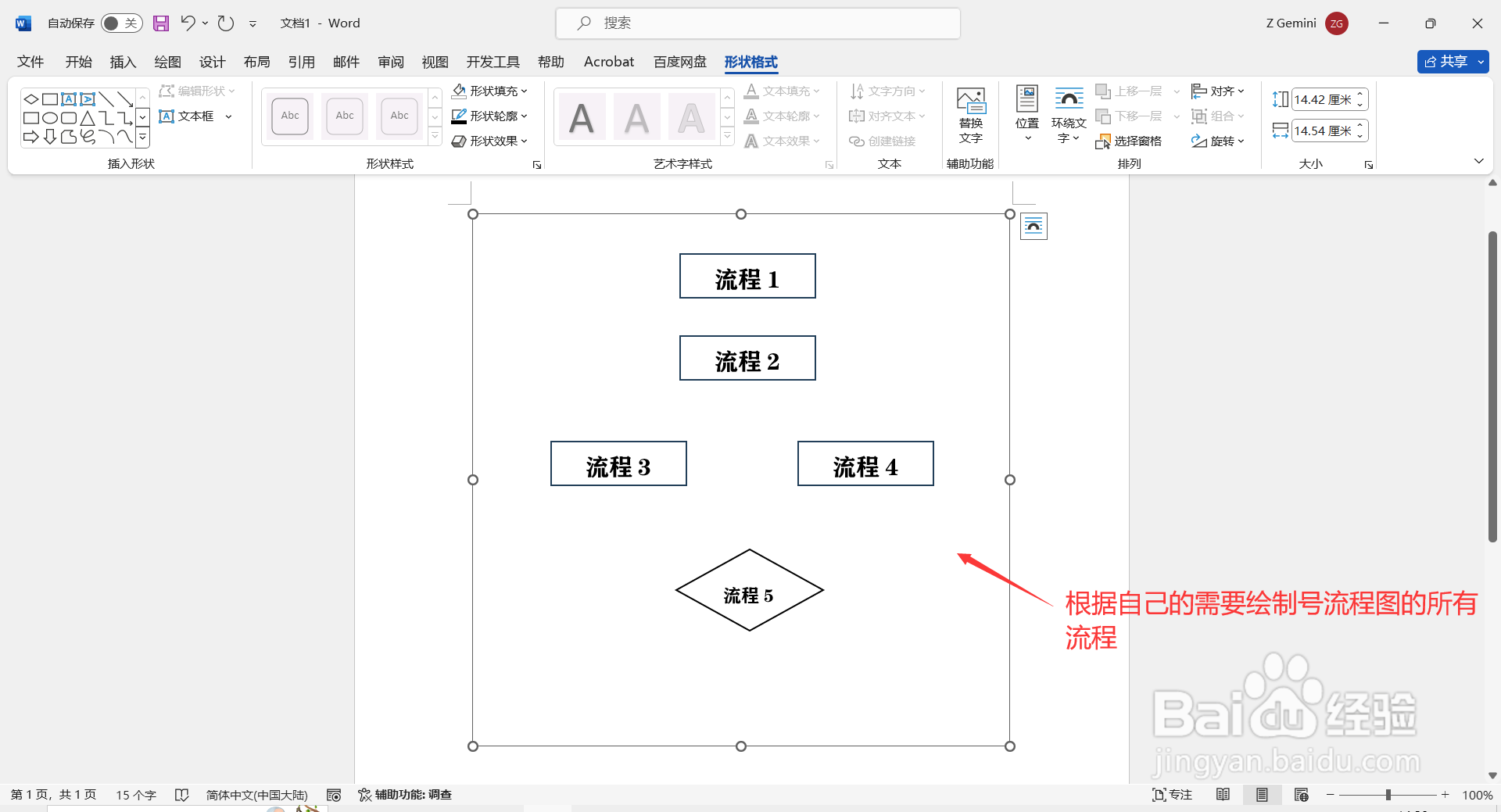Switch to Web Layout view icon

(x=1301, y=795)
